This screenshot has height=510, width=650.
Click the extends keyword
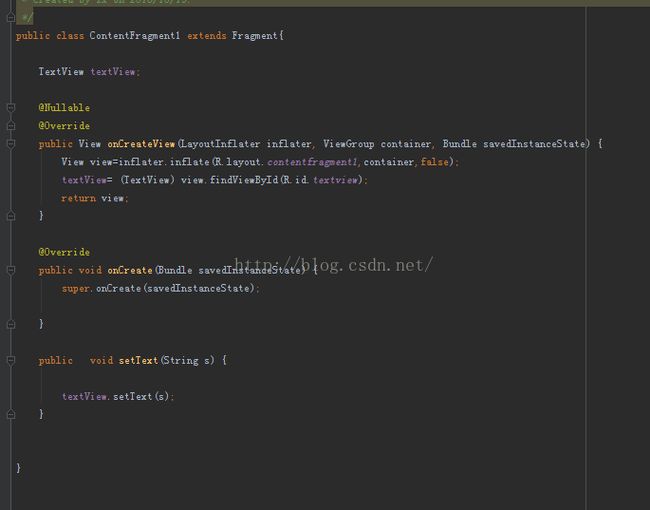(206, 36)
